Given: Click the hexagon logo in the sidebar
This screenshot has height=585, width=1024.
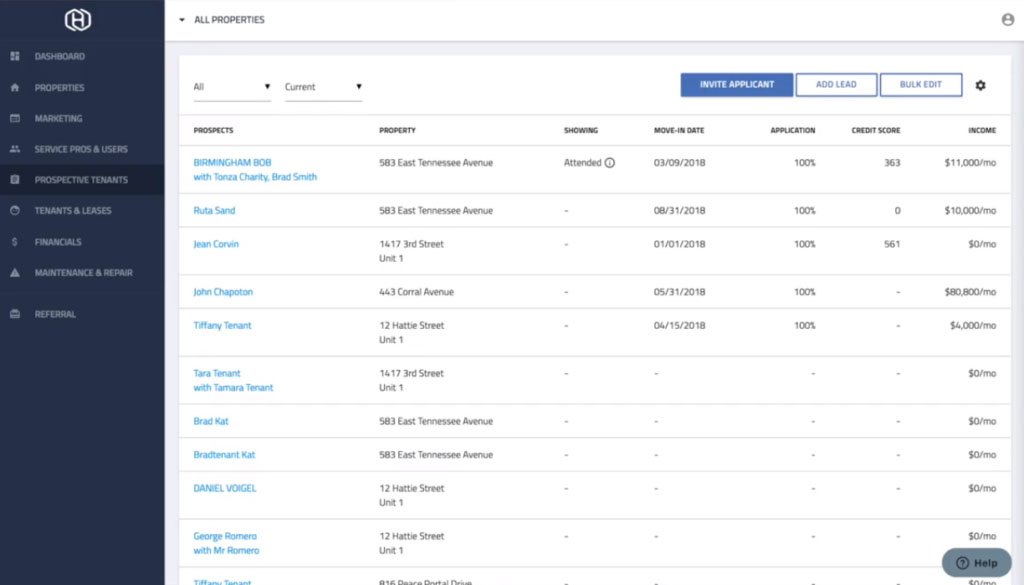Looking at the screenshot, I should coord(78,20).
